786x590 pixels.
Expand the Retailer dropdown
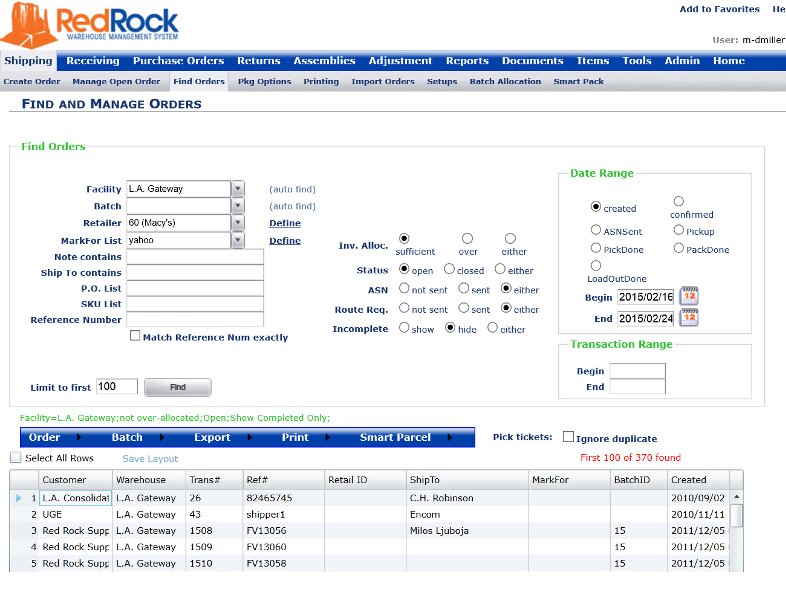[x=238, y=223]
